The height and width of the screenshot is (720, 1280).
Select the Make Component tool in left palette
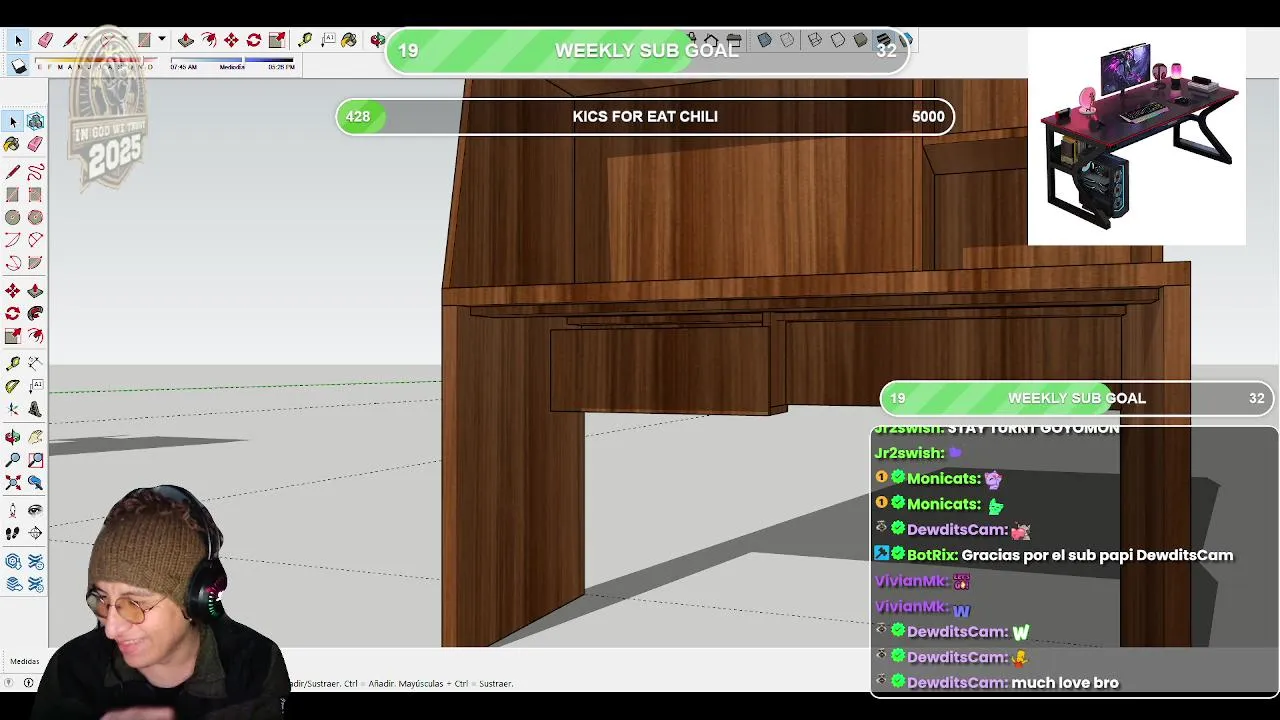[x=35, y=121]
